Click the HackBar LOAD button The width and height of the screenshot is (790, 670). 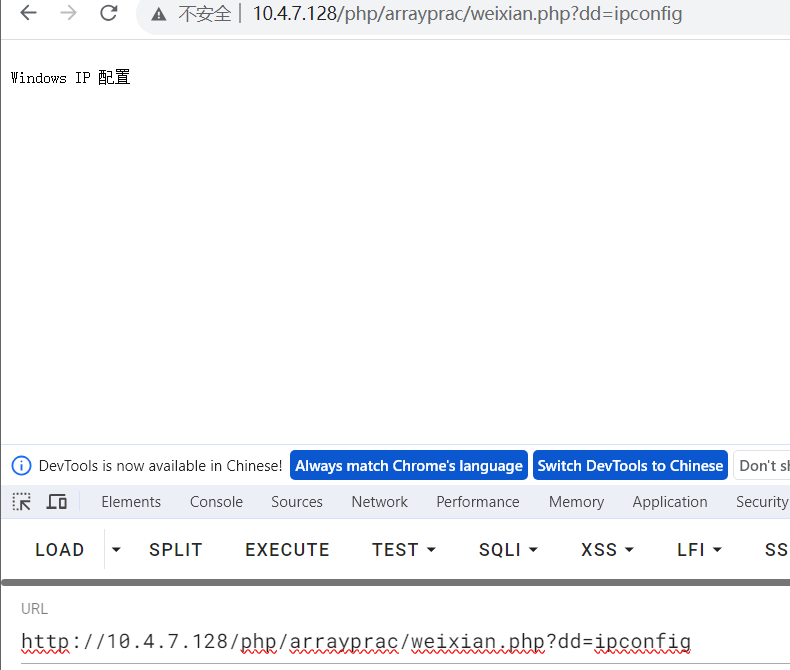coord(59,550)
